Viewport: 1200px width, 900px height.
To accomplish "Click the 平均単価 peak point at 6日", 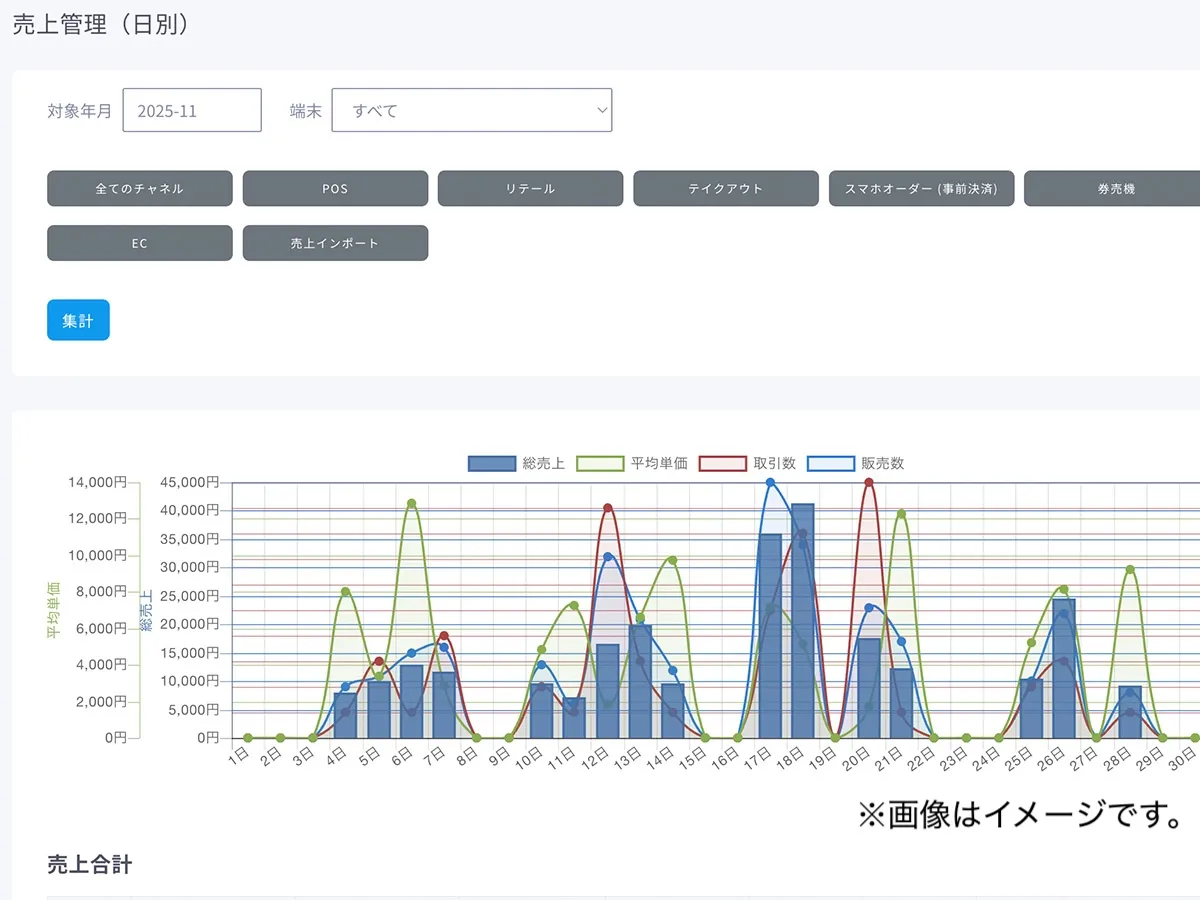I will click(411, 503).
